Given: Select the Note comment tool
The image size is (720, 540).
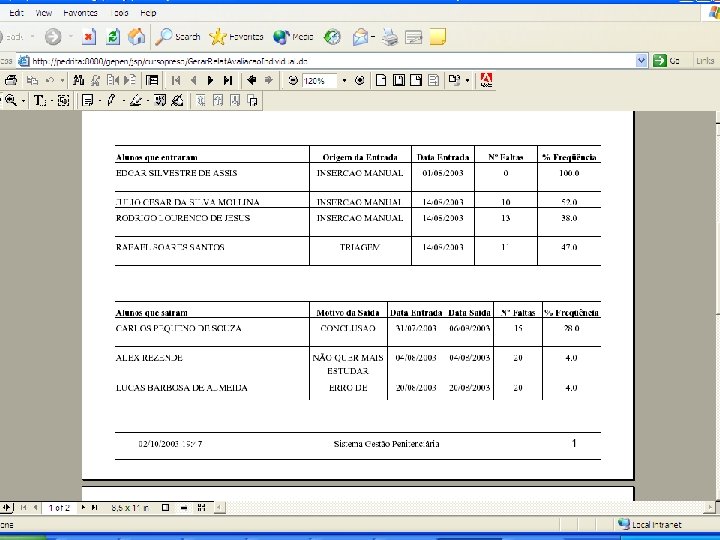Looking at the screenshot, I should 87,100.
